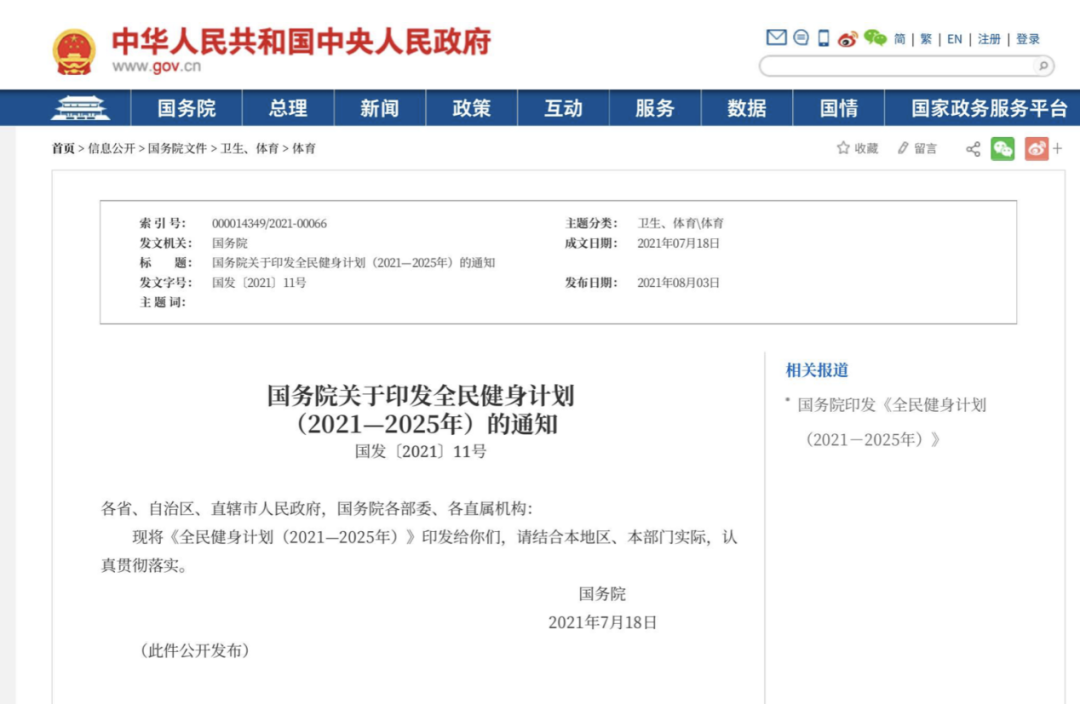Expand more sharing options with the plus sign
The height and width of the screenshot is (704, 1080).
pyautogui.click(x=1058, y=148)
